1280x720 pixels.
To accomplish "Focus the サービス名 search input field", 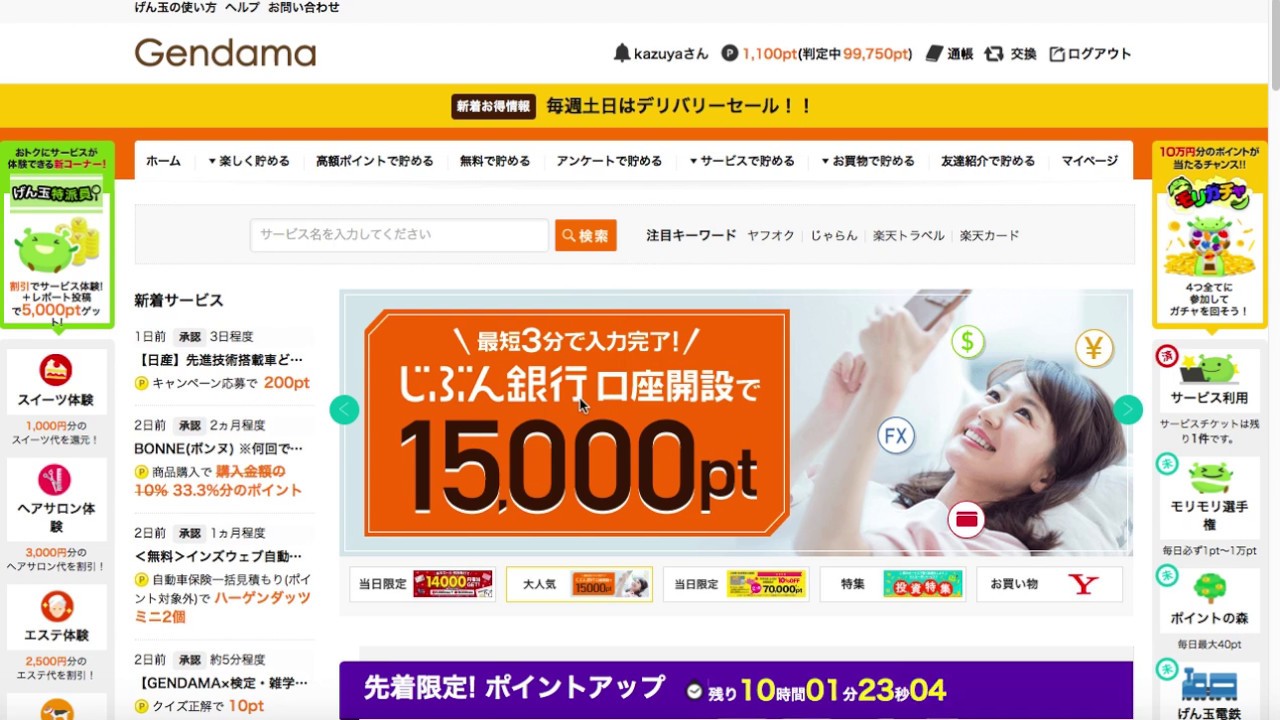I will (399, 235).
